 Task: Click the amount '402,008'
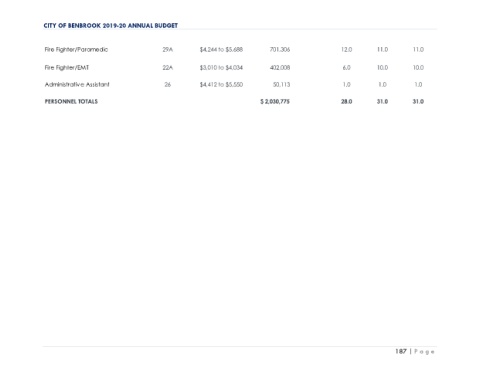[x=280, y=68]
